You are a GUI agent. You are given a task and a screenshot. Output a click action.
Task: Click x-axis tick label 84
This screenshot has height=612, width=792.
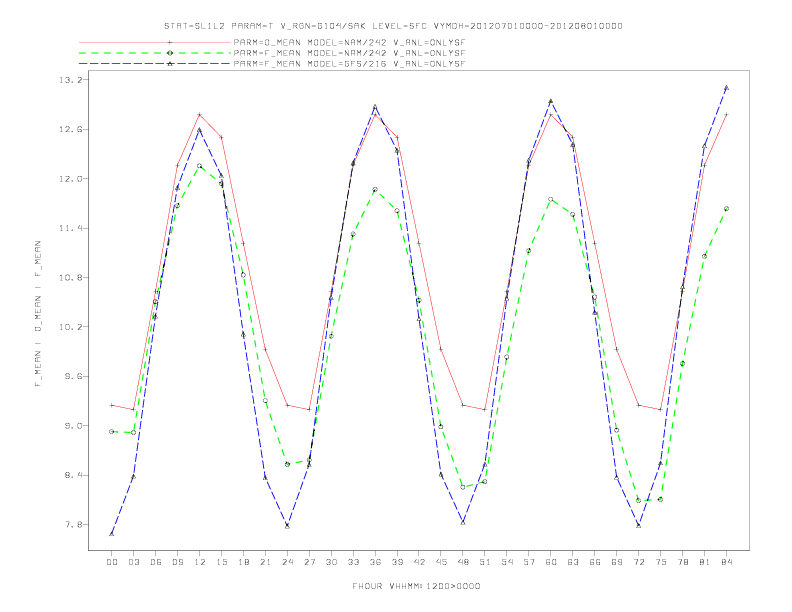click(727, 562)
